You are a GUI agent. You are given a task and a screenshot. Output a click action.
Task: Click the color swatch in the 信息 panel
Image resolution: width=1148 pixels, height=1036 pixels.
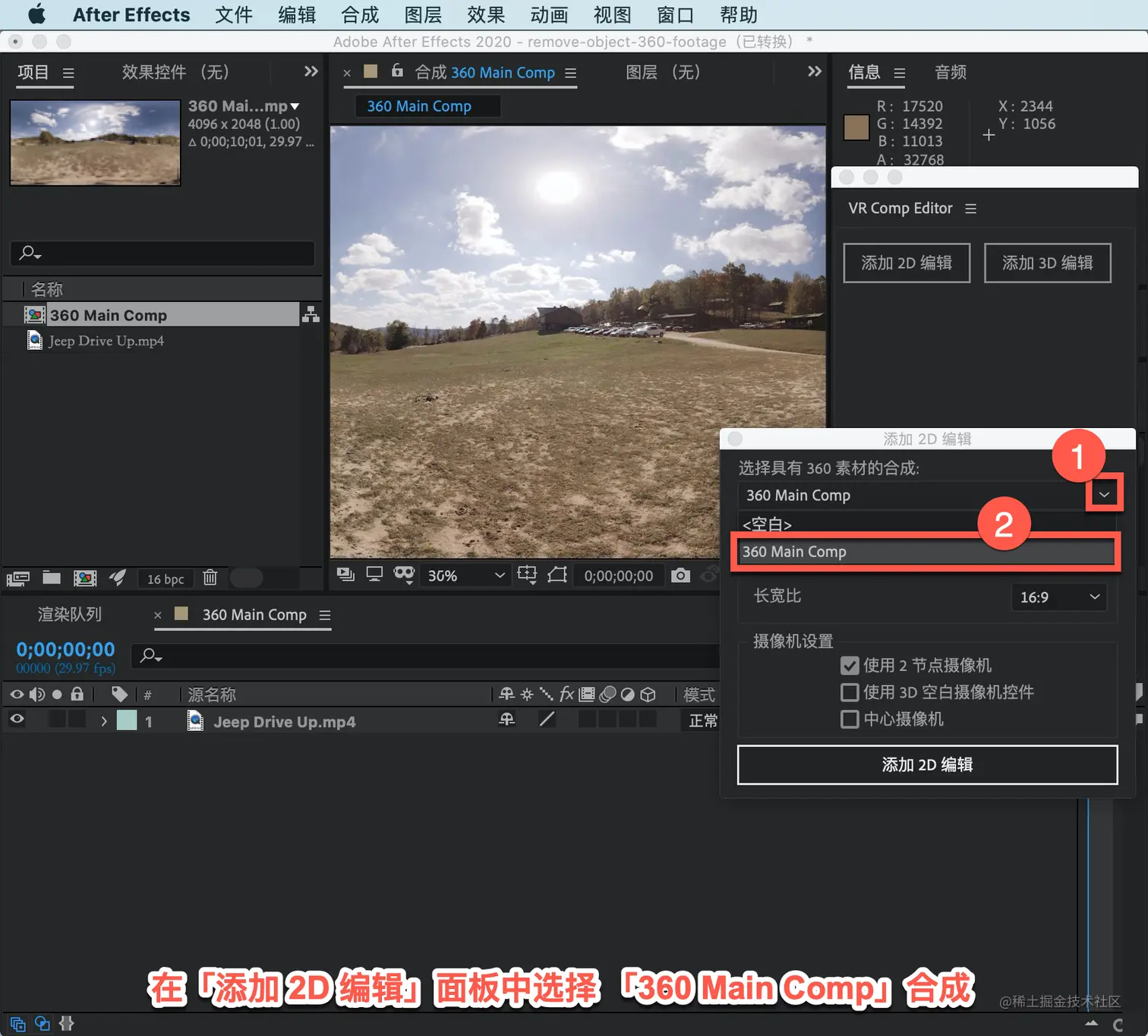click(856, 127)
